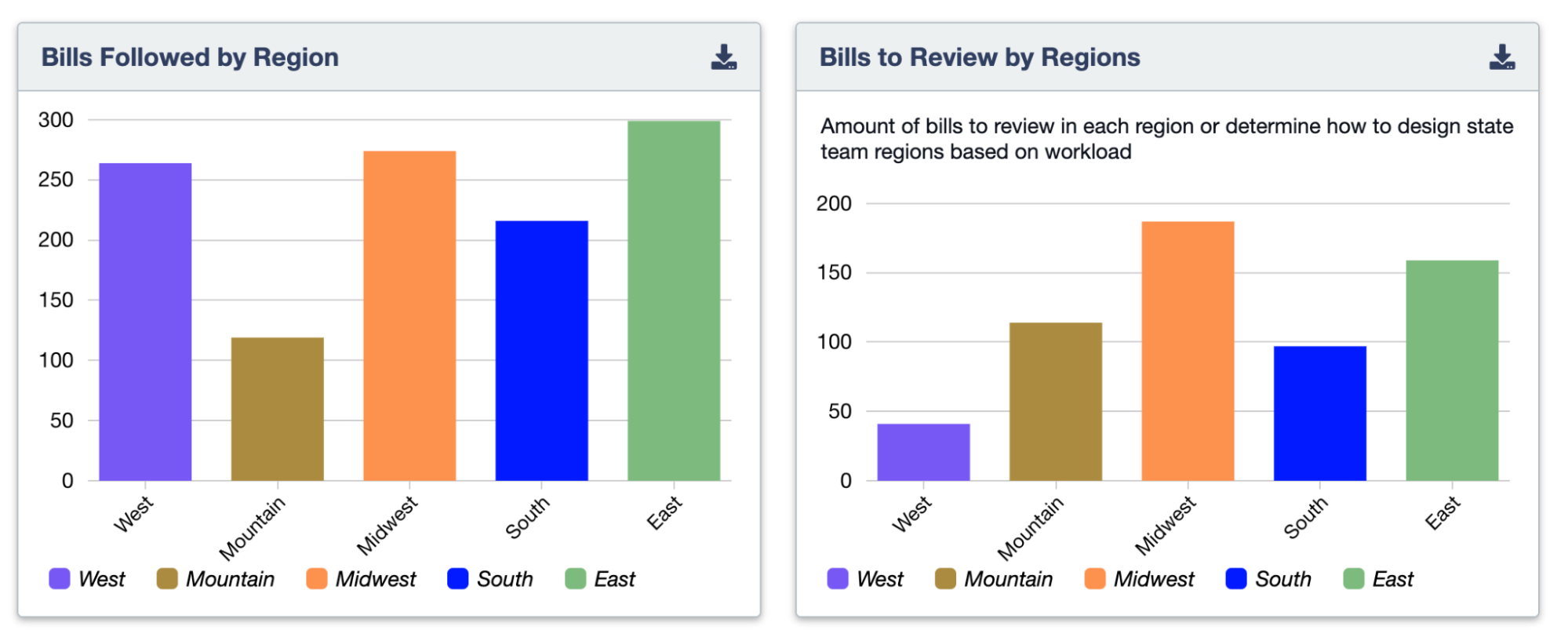Download the Bills to Review by Regions chart
This screenshot has height=641, width=1568.
click(x=1502, y=55)
